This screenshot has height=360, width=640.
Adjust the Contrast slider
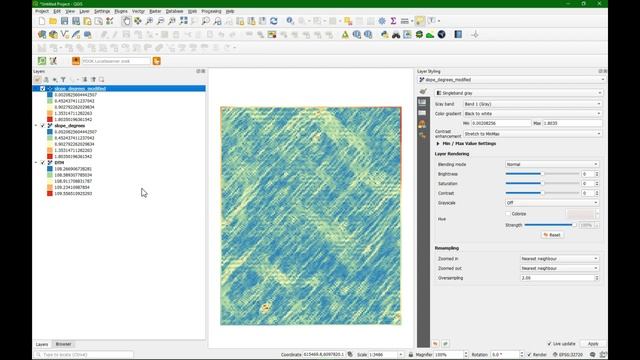click(542, 193)
